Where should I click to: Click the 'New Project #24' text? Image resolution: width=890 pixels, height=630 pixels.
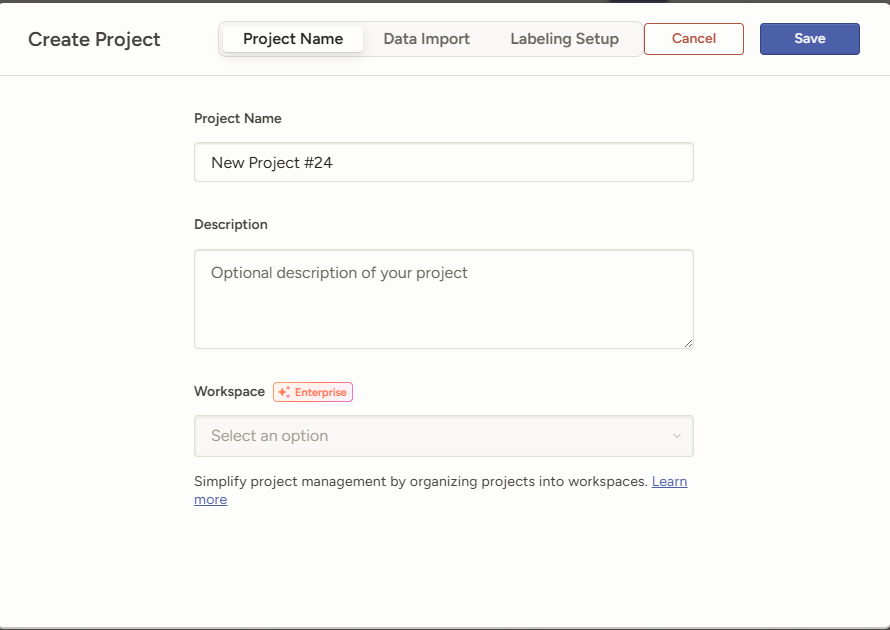271,162
